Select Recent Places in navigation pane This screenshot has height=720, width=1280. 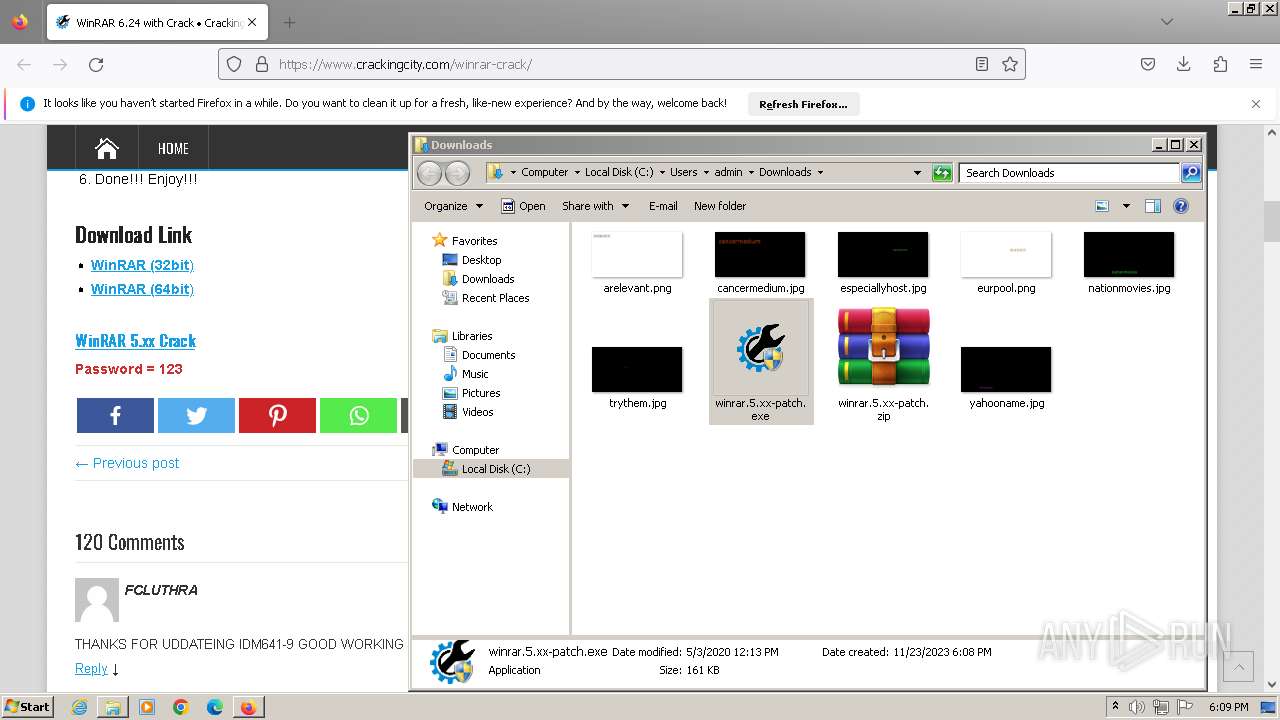[x=495, y=298]
